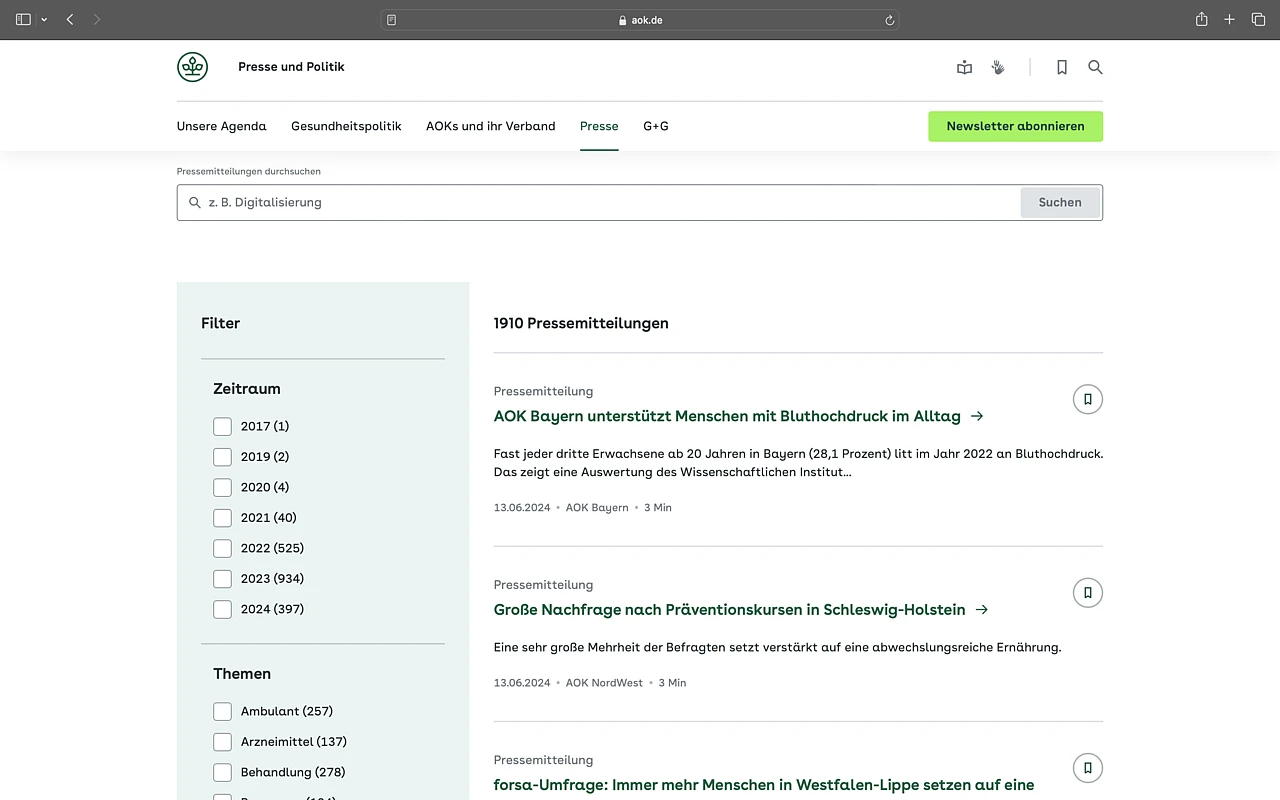The height and width of the screenshot is (800, 1280).
Task: Click the Newsletter abonnieren button
Action: 1015,126
